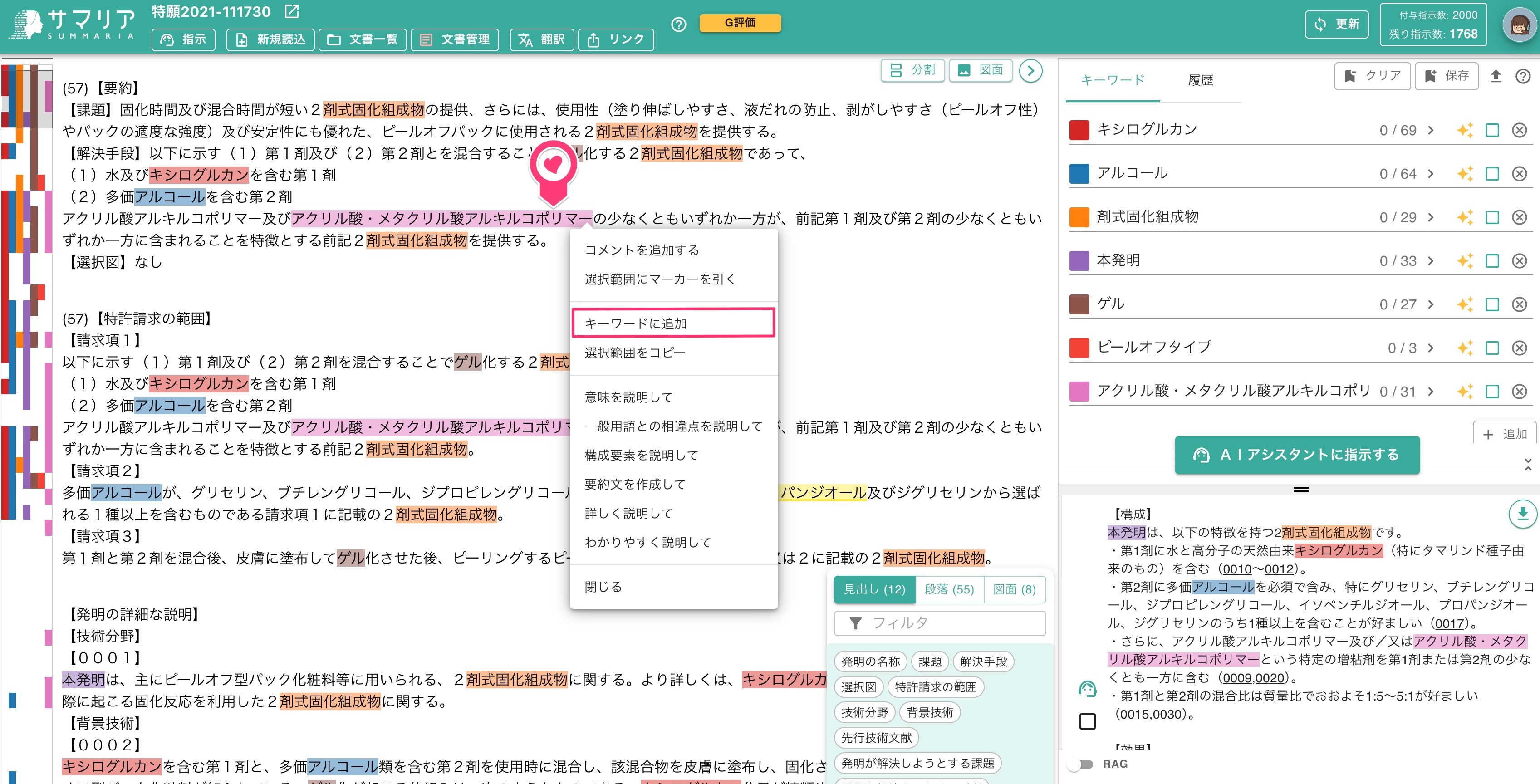Tick the checkbox beside the AI response
The width and height of the screenshot is (1540, 784).
(x=1088, y=721)
